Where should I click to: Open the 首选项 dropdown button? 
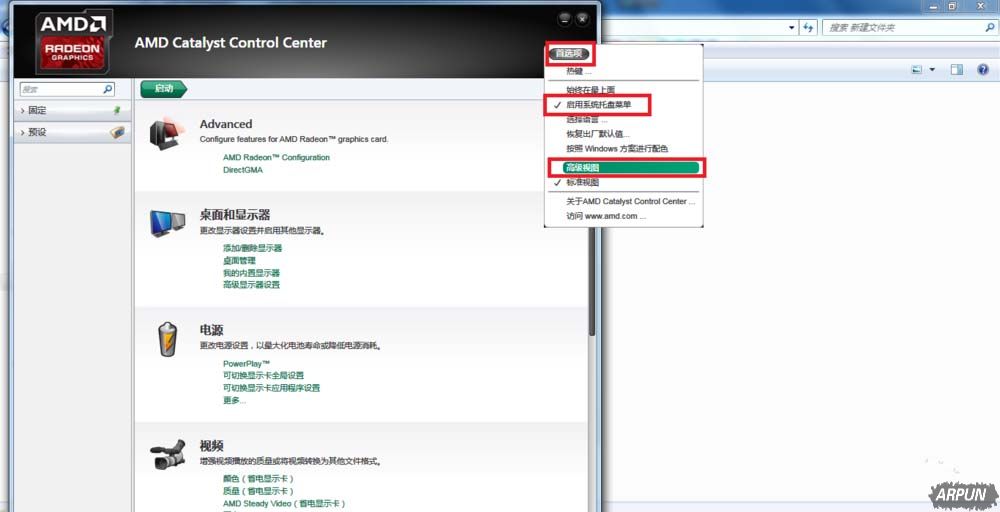[569, 54]
